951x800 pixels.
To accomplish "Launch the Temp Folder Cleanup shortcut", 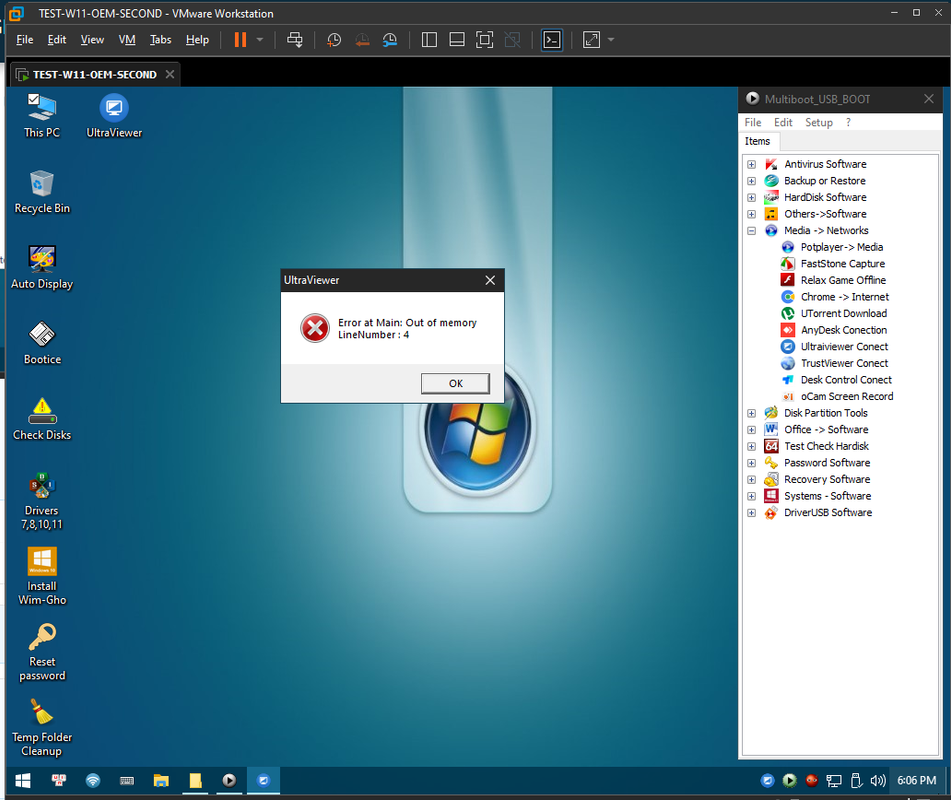I will tap(42, 728).
